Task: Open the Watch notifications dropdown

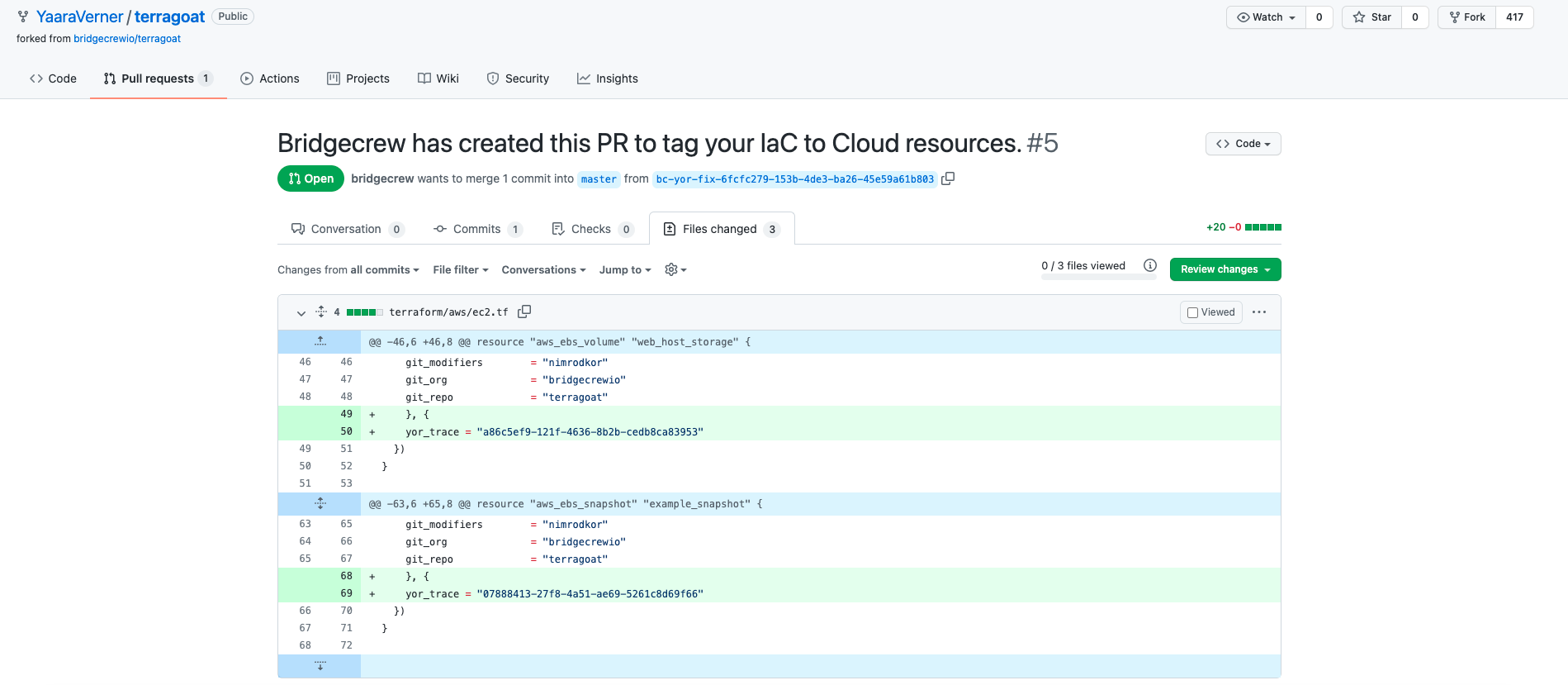Action: tap(1267, 17)
